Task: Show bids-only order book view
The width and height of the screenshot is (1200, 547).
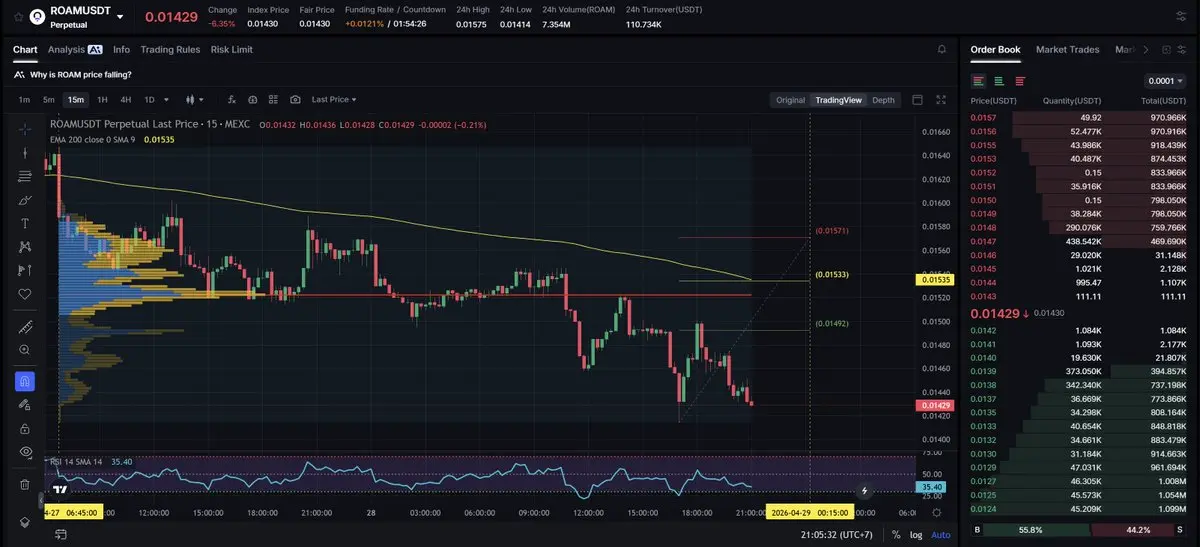Action: pyautogui.click(x=999, y=80)
